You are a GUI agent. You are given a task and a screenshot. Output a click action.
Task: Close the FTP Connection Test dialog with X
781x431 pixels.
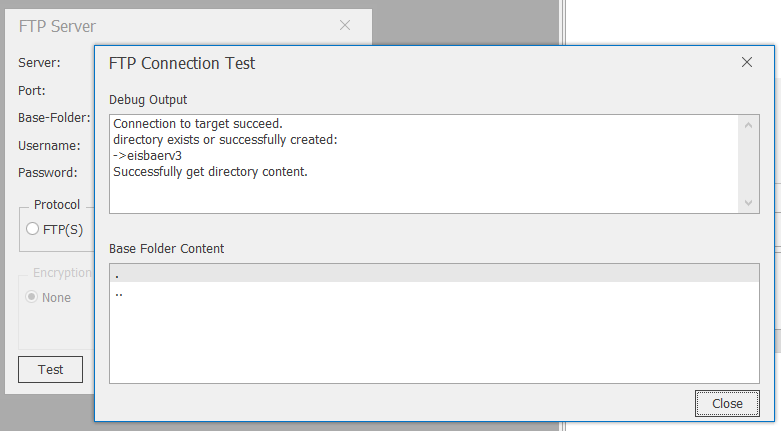(747, 62)
